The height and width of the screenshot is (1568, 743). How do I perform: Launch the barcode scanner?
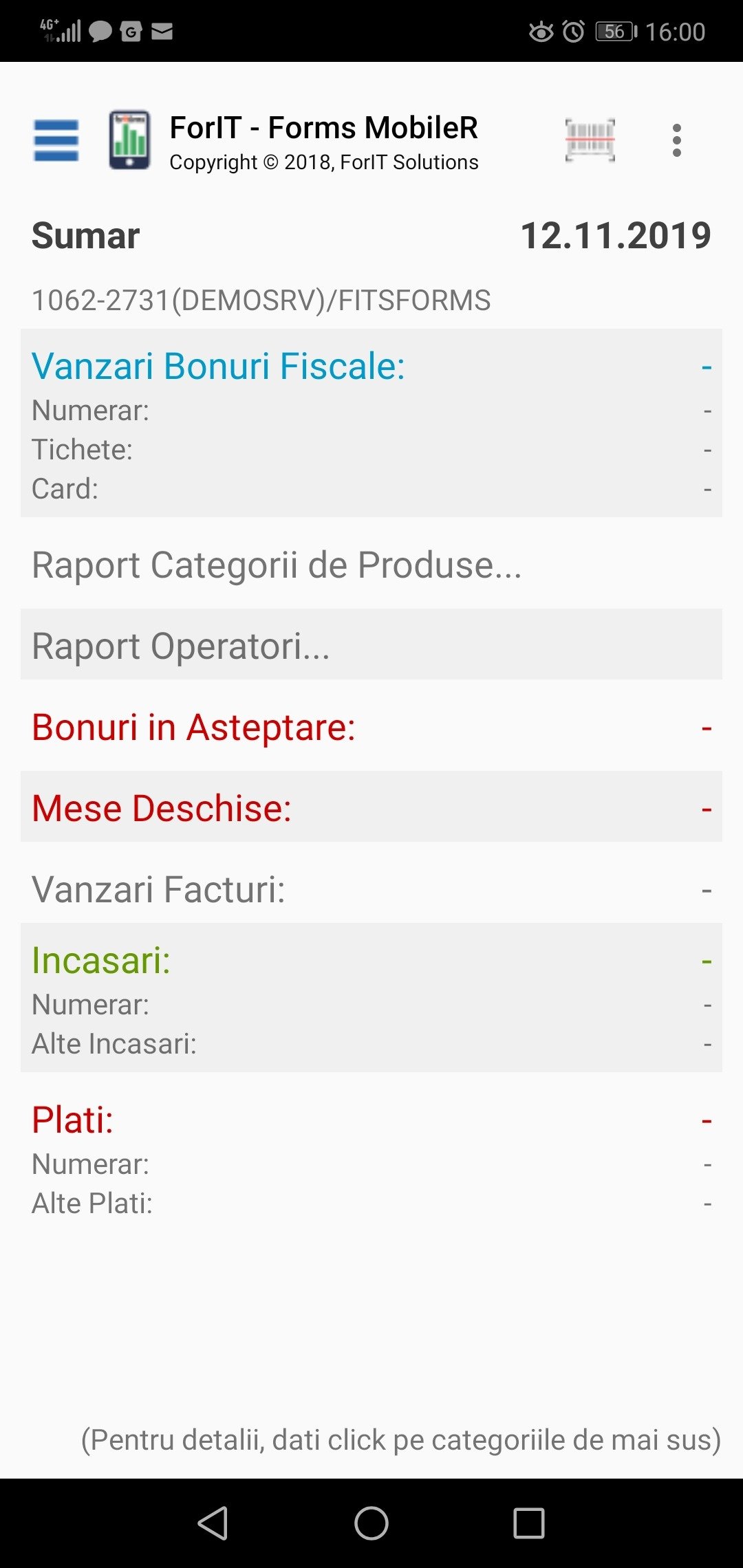pos(590,140)
